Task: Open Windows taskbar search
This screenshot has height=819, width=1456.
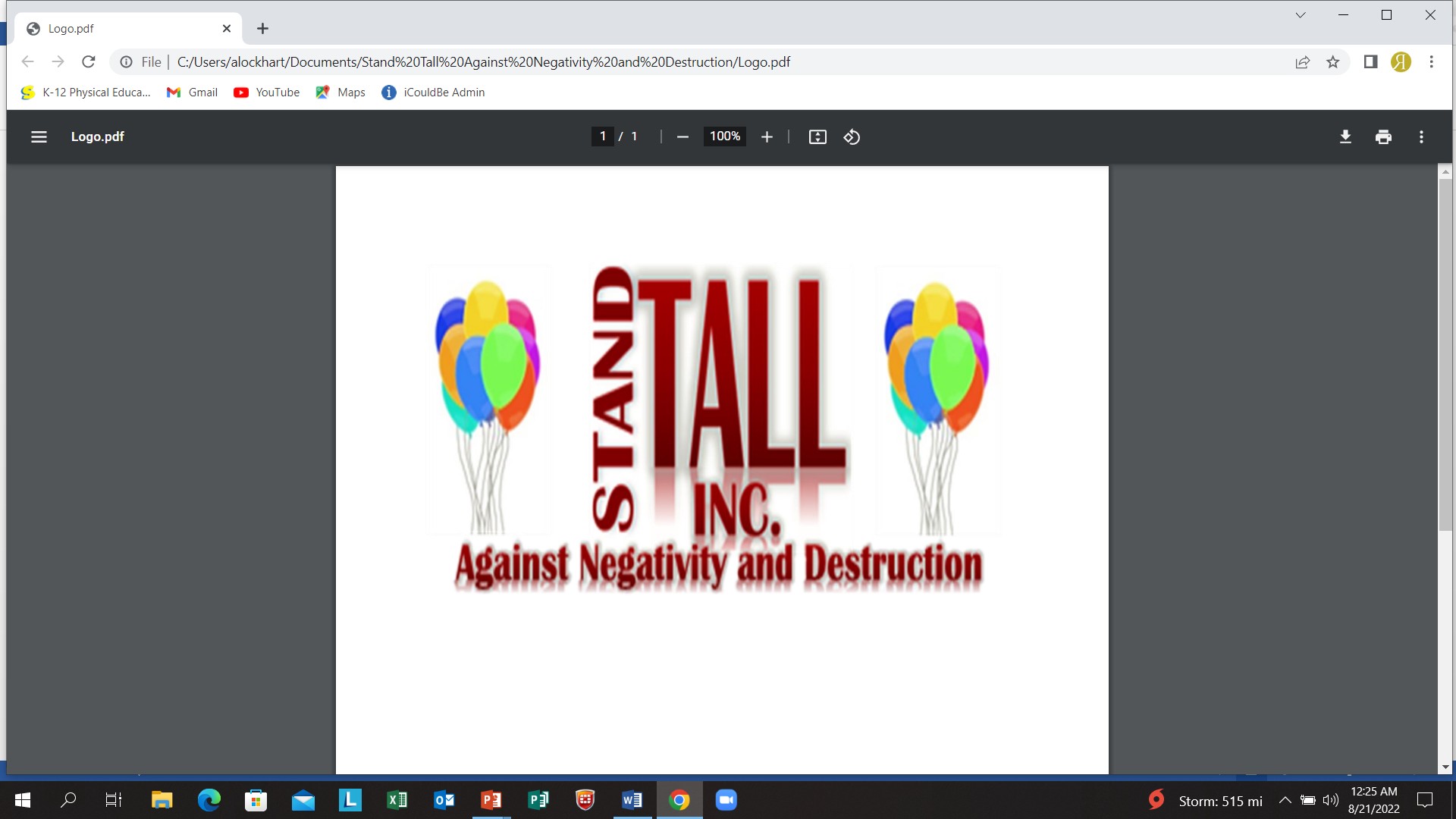Action: [68, 800]
